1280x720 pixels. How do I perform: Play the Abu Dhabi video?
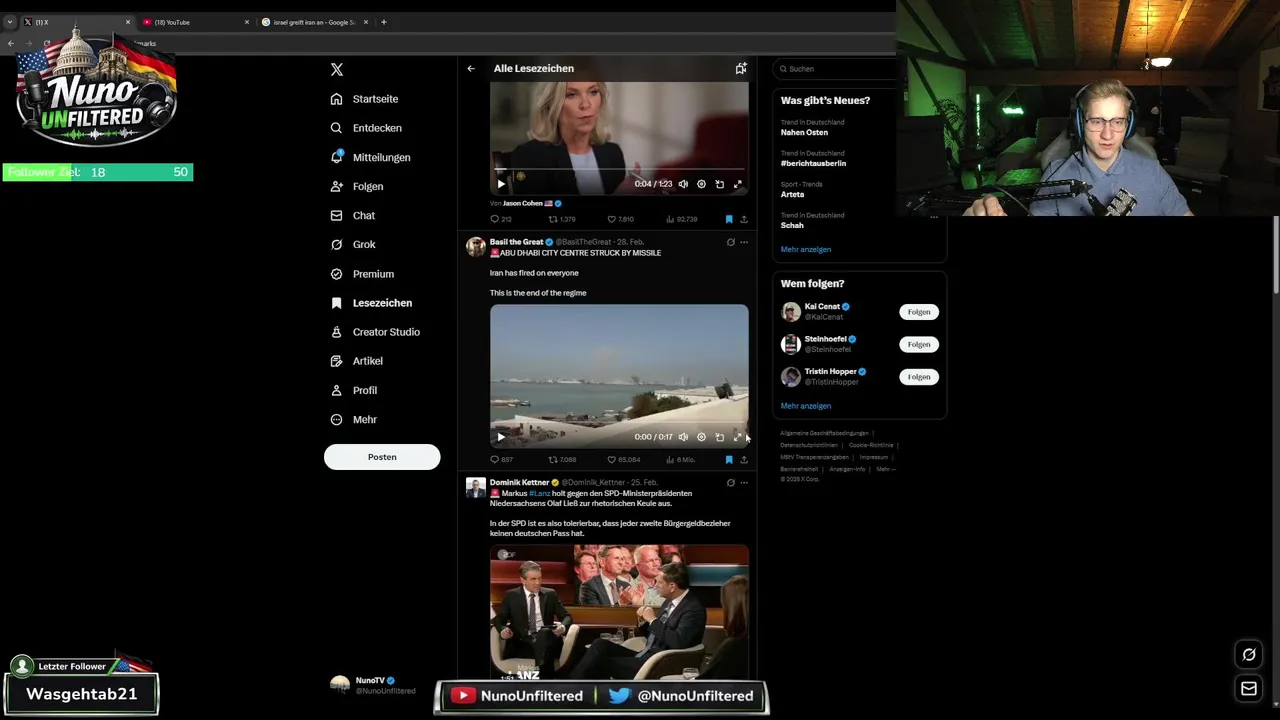point(501,437)
